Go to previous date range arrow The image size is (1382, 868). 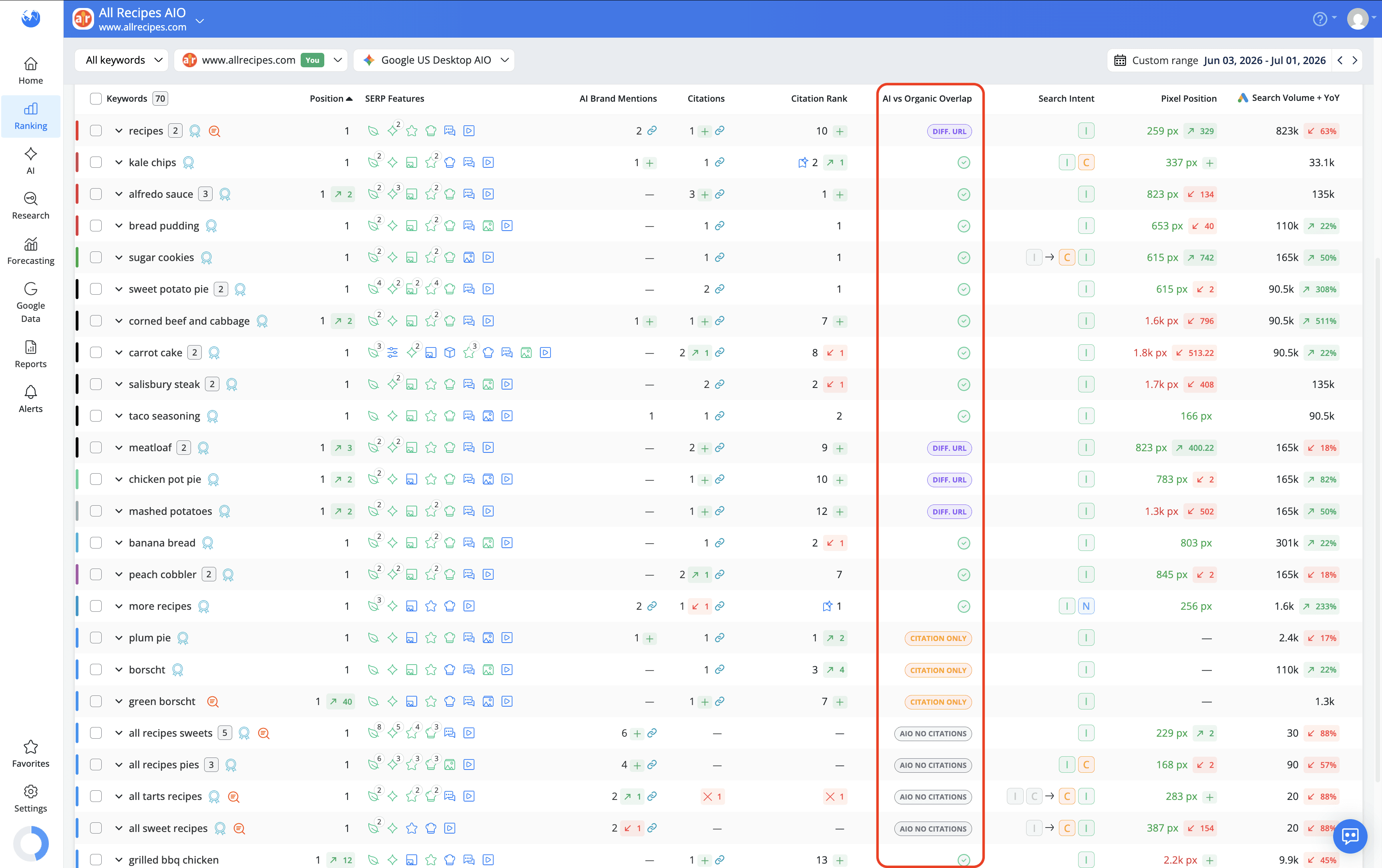pos(1340,60)
